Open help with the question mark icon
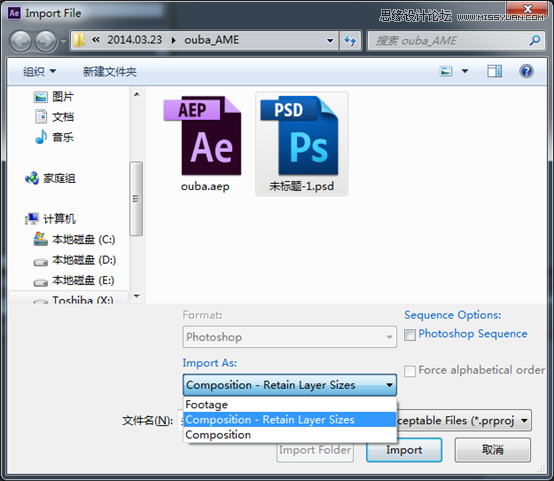Image resolution: width=554 pixels, height=481 pixels. point(526,71)
